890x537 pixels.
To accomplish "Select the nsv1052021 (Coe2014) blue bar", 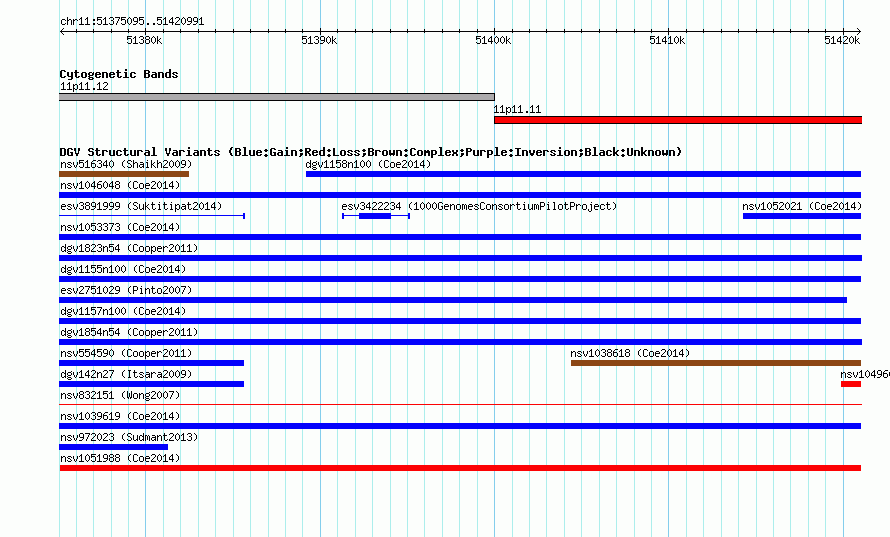I will 802,216.
